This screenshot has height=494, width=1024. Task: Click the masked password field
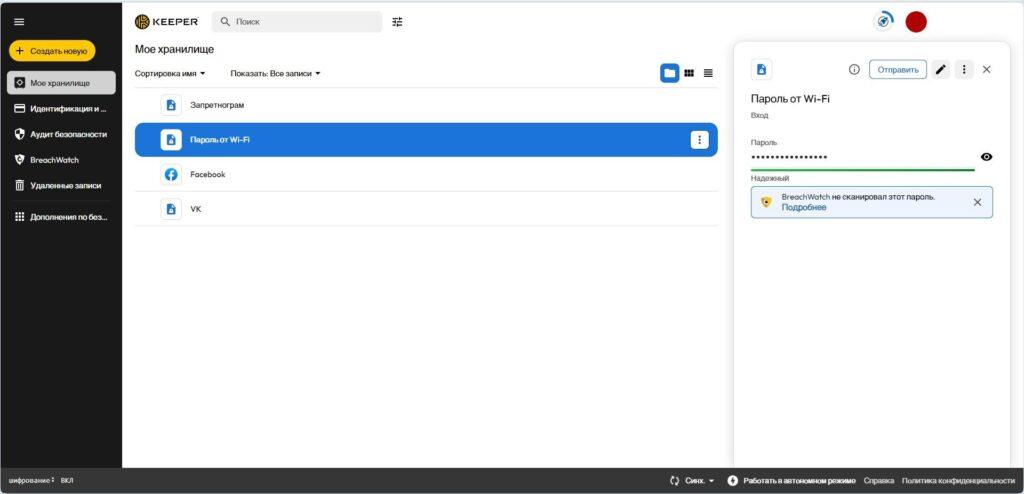click(862, 157)
